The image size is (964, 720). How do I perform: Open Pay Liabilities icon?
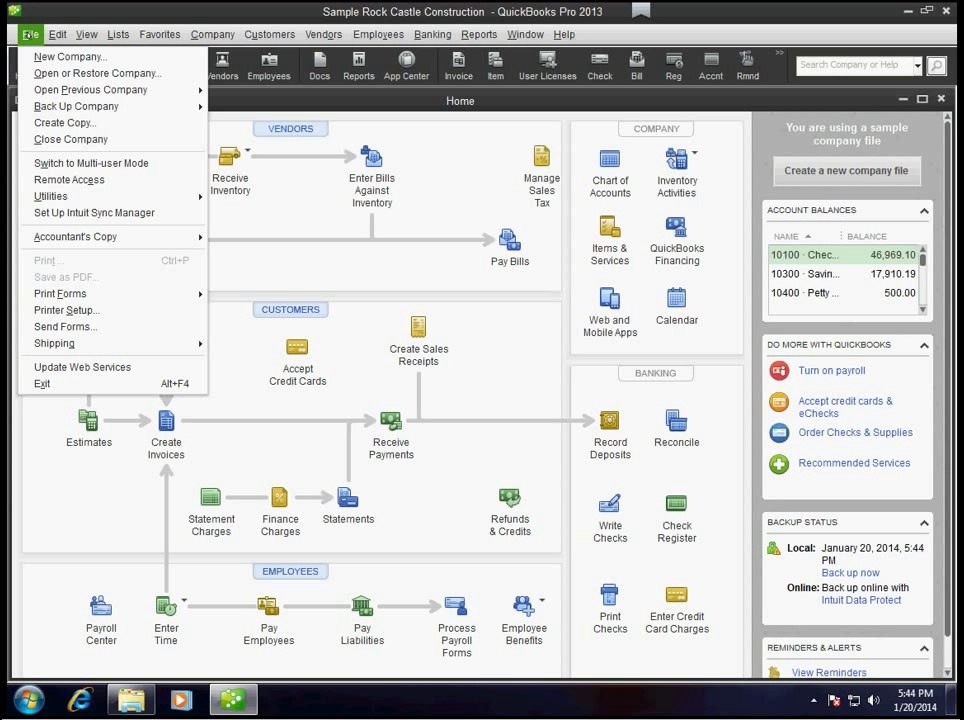[362, 606]
